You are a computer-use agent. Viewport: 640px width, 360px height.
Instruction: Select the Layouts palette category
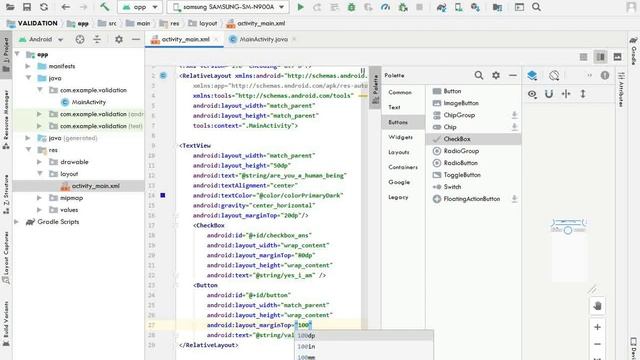tap(403, 152)
